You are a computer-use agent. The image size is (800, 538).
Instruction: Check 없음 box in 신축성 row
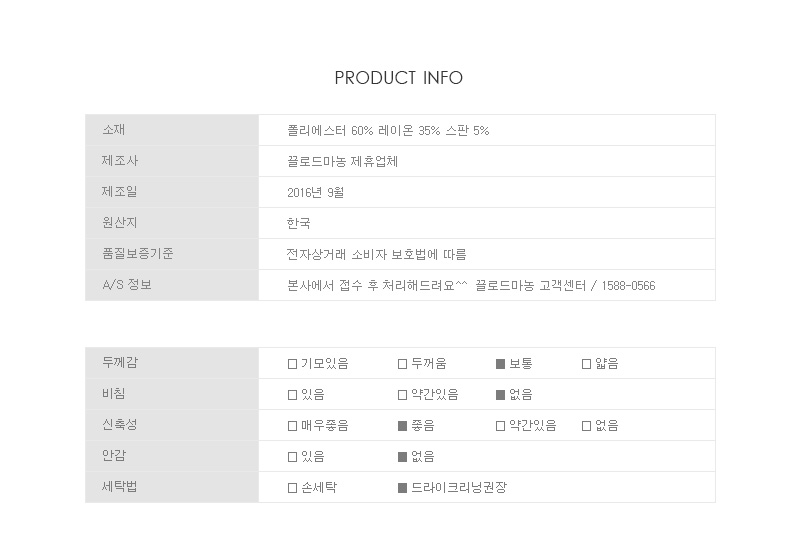[x=586, y=426]
